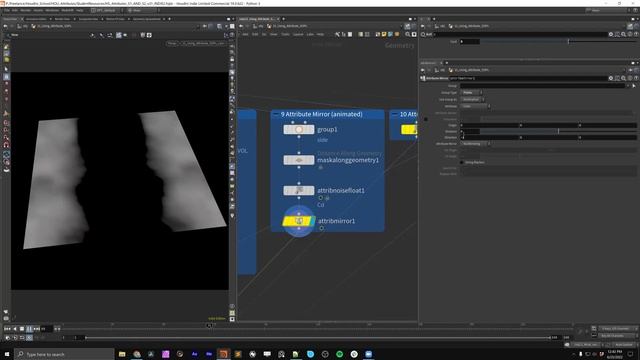This screenshot has height=360, width=640.
Task: Open the Attributes dropdown set to Color
Action: (476, 106)
